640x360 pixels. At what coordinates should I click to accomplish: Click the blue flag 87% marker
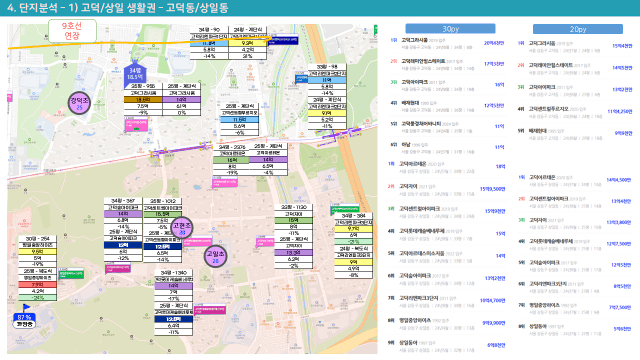(x=24, y=316)
